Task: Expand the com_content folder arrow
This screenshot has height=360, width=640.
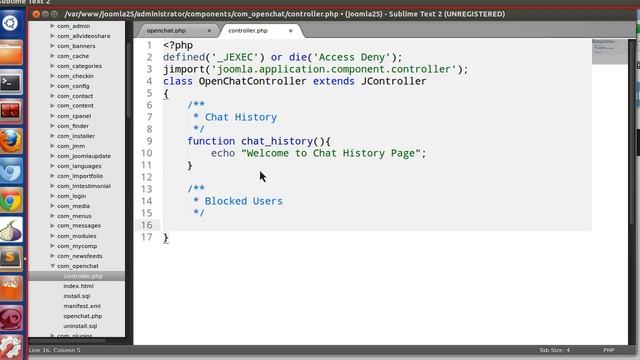Action: (52, 106)
